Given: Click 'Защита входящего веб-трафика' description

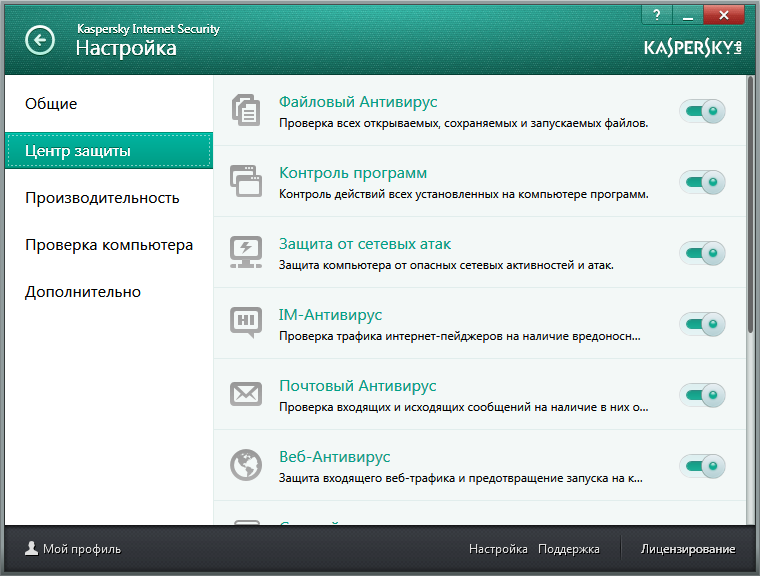Looking at the screenshot, I should [460, 478].
